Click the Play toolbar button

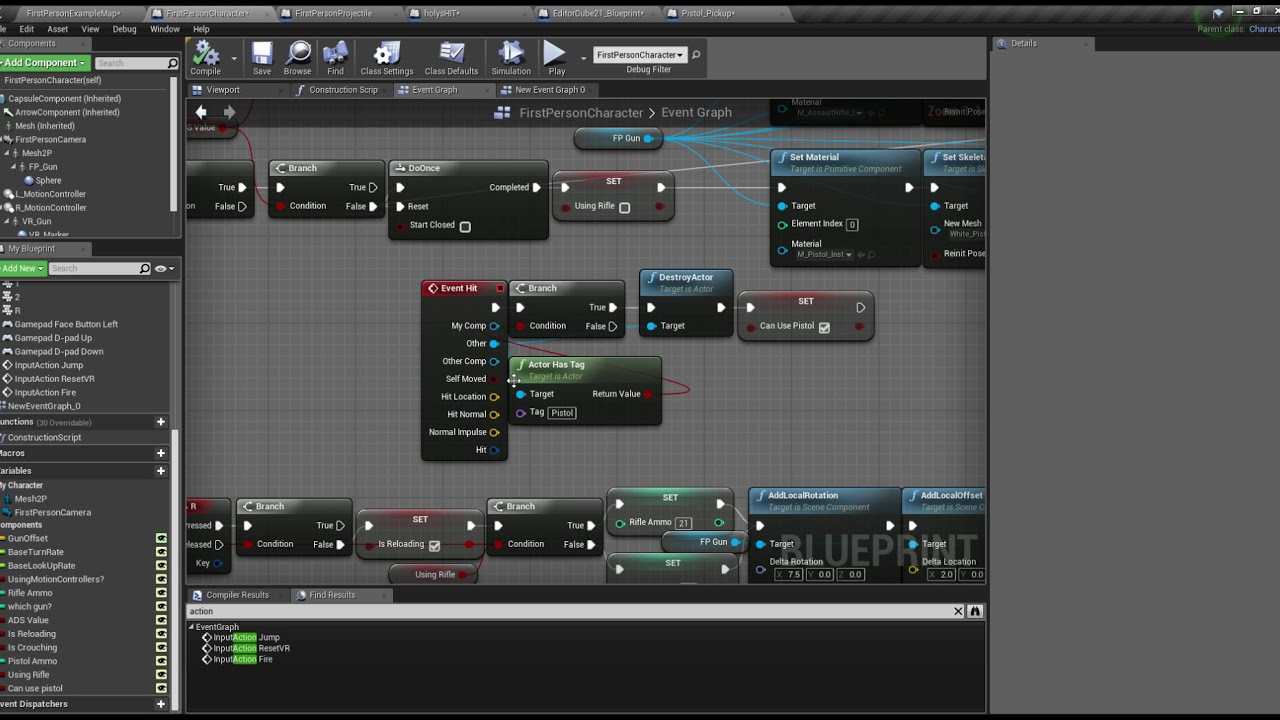click(x=556, y=58)
